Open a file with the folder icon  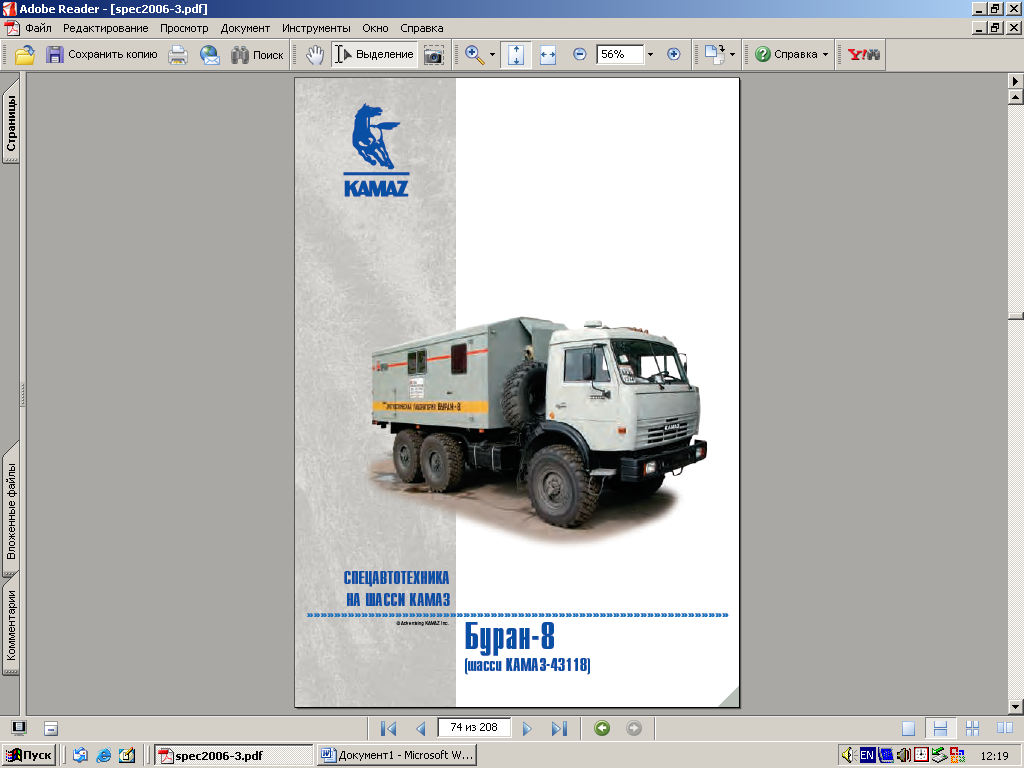25,54
